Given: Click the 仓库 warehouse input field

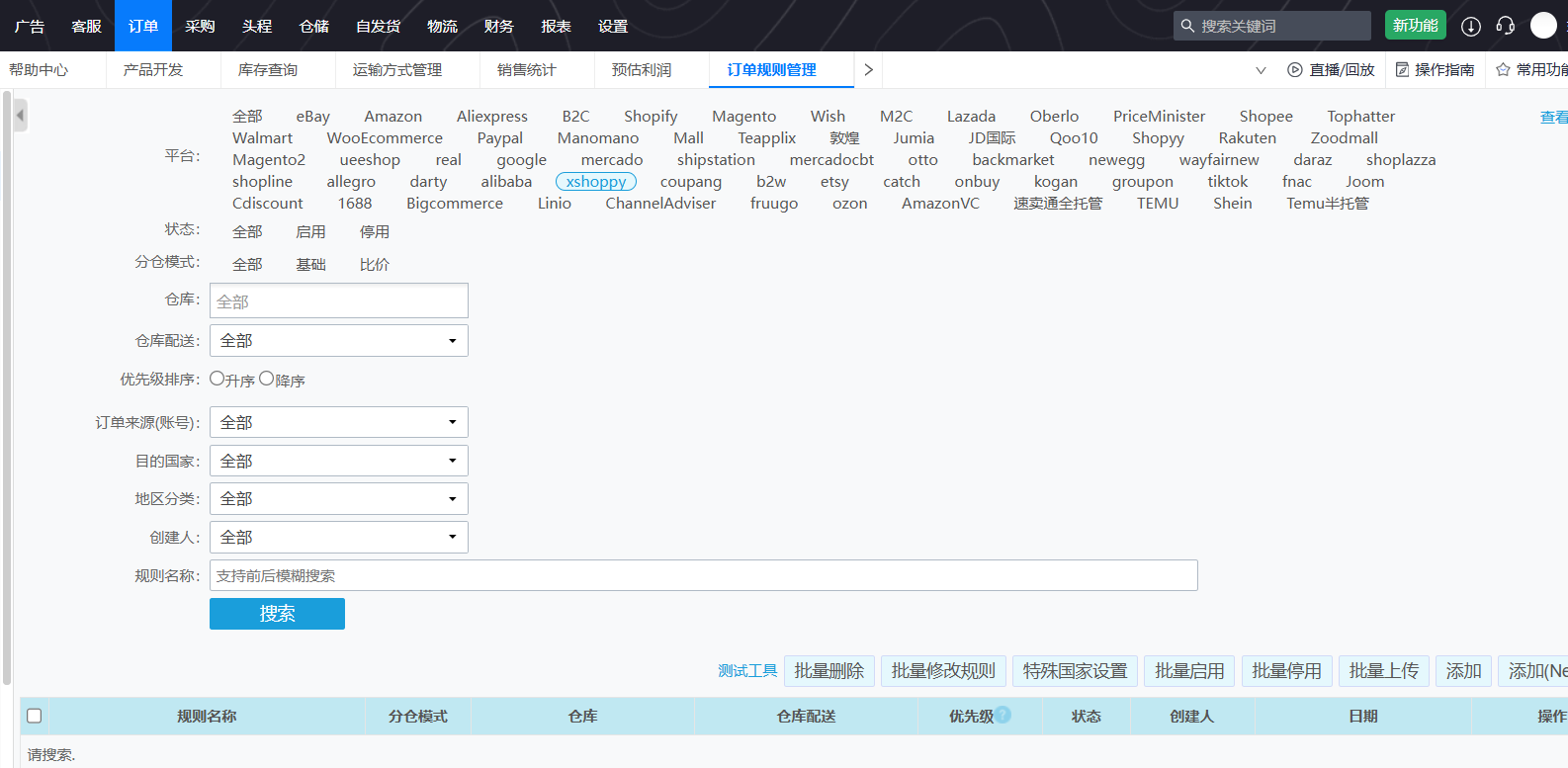Looking at the screenshot, I should [339, 300].
